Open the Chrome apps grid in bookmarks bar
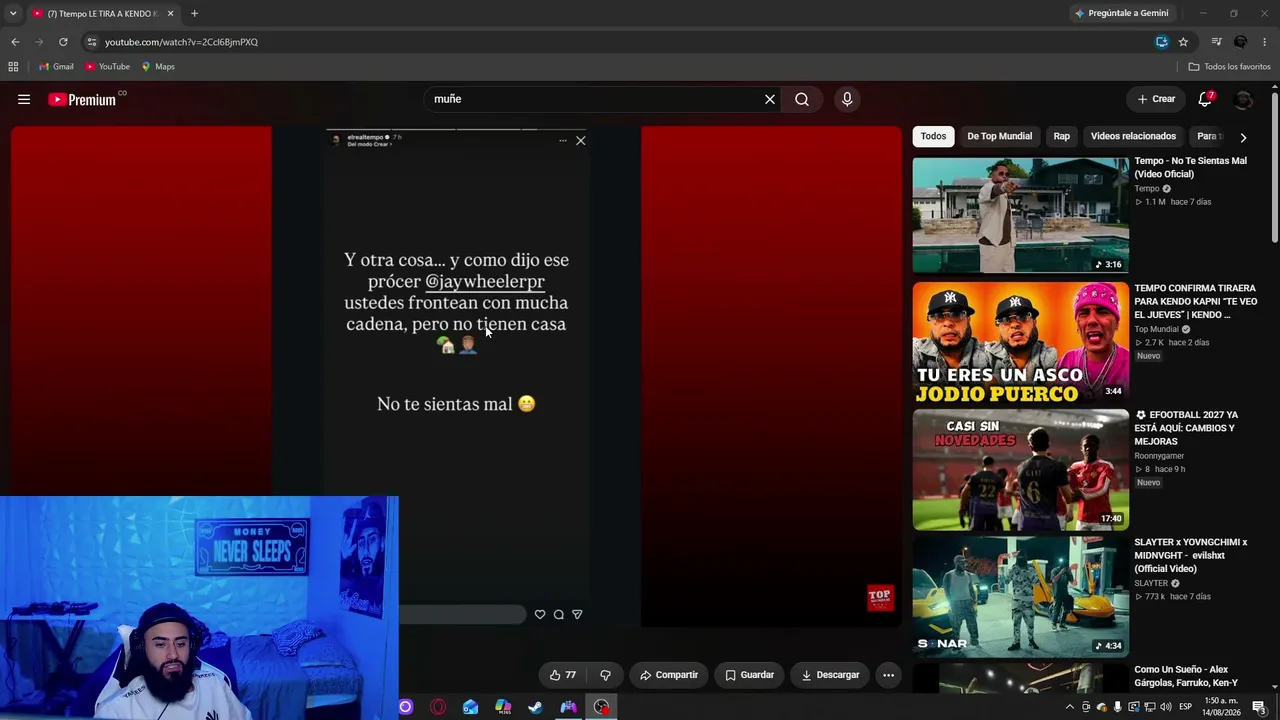The height and width of the screenshot is (720, 1280). pyautogui.click(x=13, y=67)
